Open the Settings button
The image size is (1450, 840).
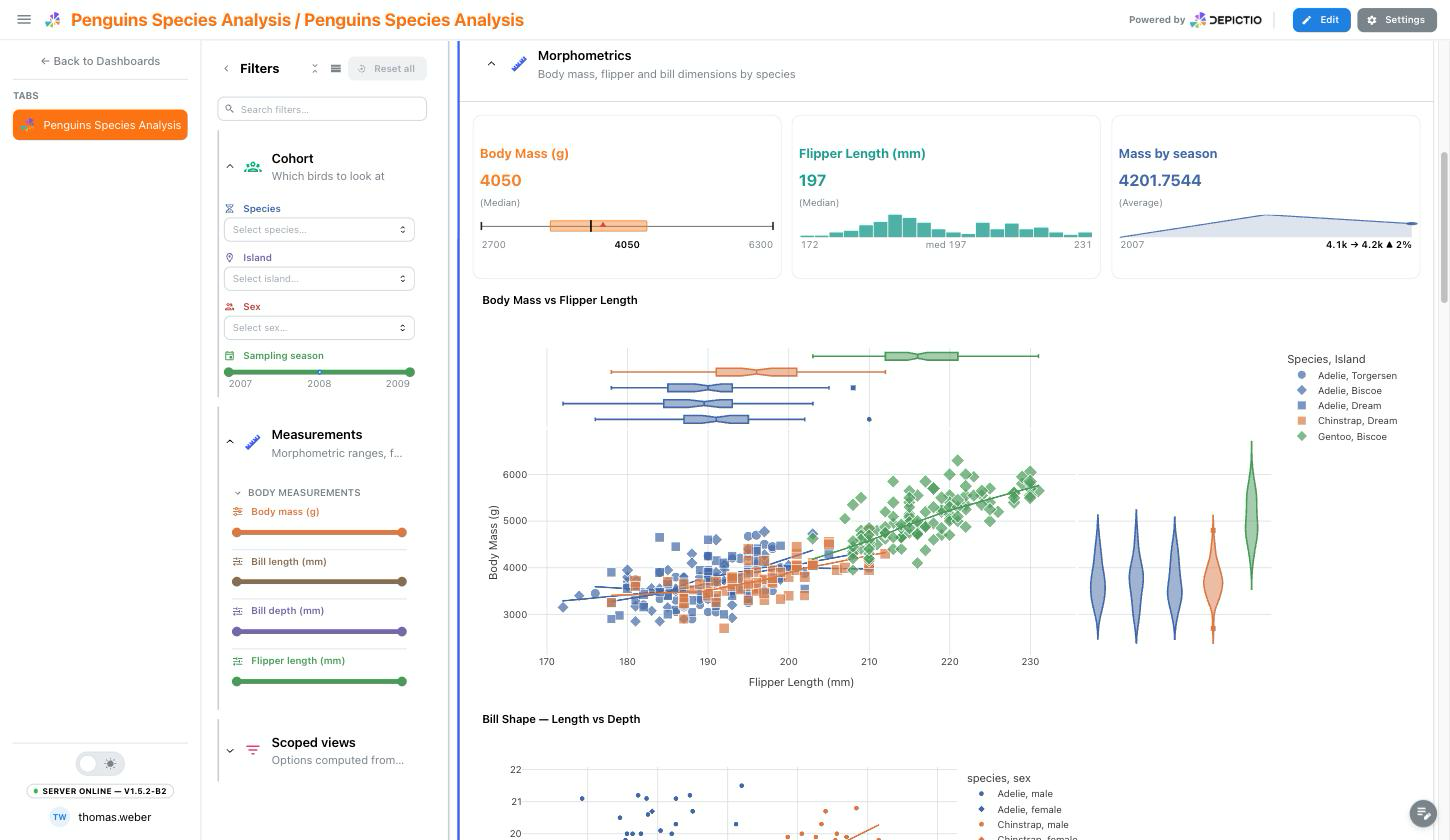pyautogui.click(x=1397, y=20)
